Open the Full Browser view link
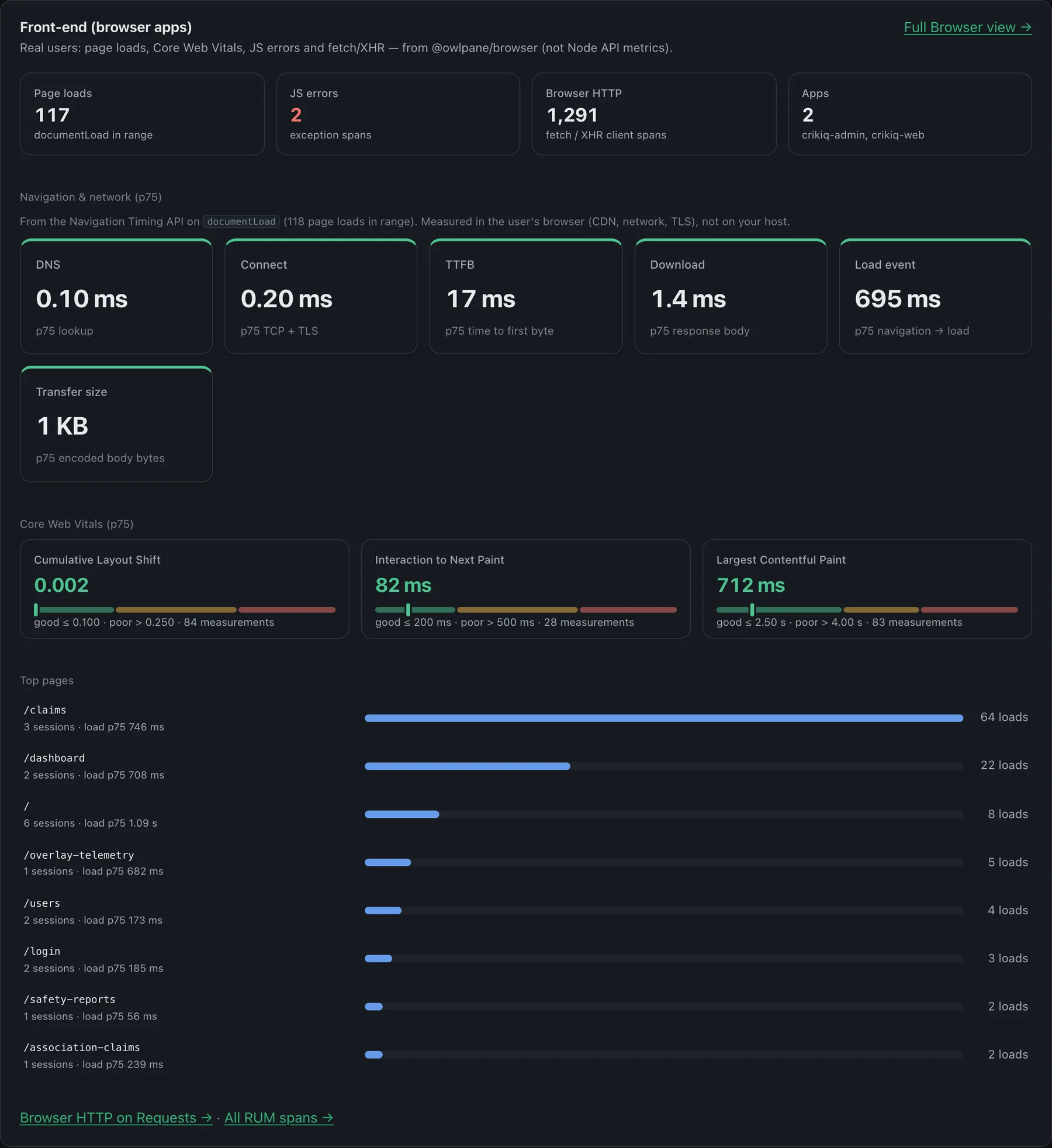Viewport: 1052px width, 1148px height. coord(967,27)
